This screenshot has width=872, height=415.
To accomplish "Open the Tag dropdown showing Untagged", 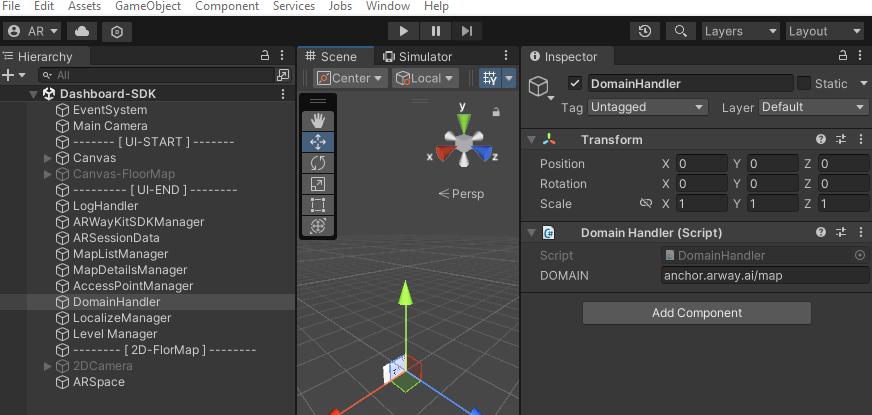I will tap(647, 107).
